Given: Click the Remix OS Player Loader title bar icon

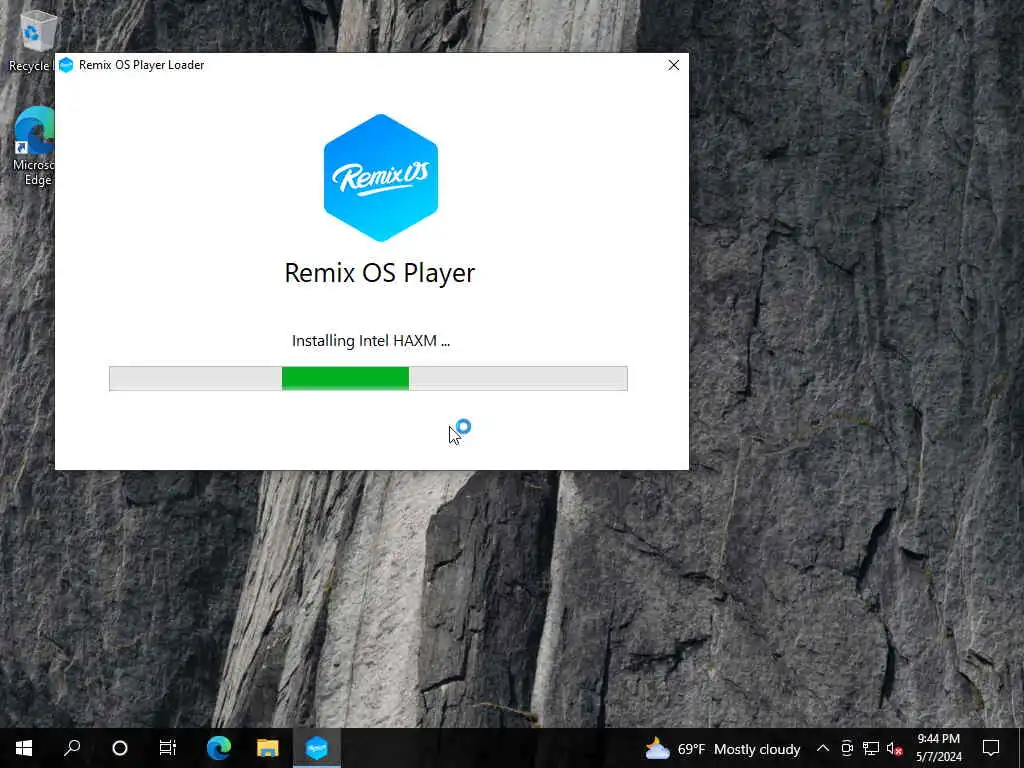Looking at the screenshot, I should tap(66, 65).
